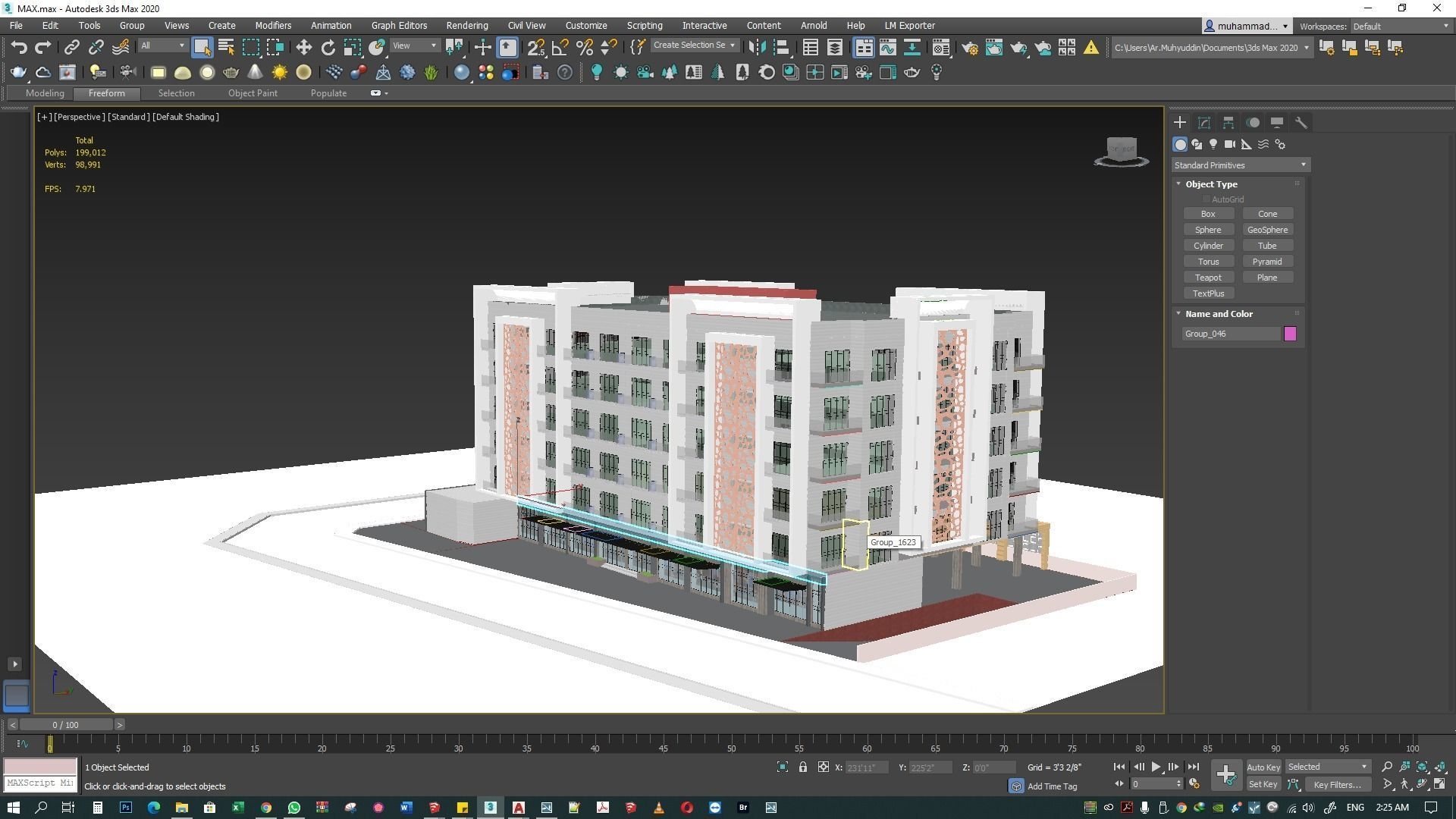Open the Rendered Frame Window icon
The height and width of the screenshot is (819, 1456).
click(993, 47)
